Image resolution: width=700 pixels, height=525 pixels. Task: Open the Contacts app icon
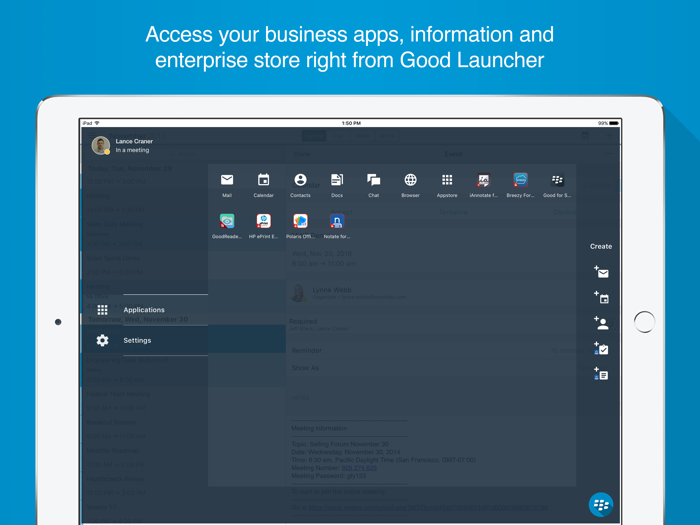(300, 180)
